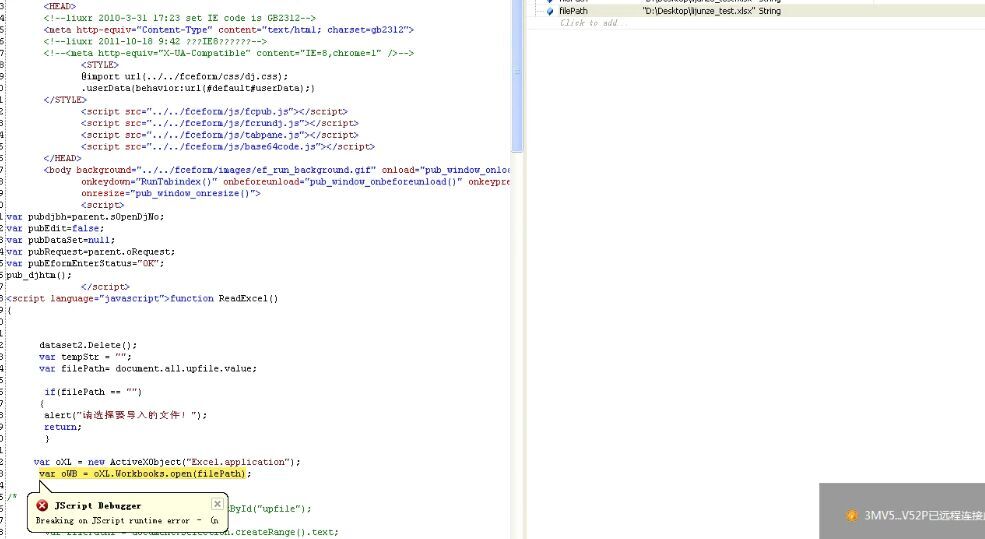Click the onkeydown="RunTabindex()" attribute line
985x539 pixels.
pos(295,182)
